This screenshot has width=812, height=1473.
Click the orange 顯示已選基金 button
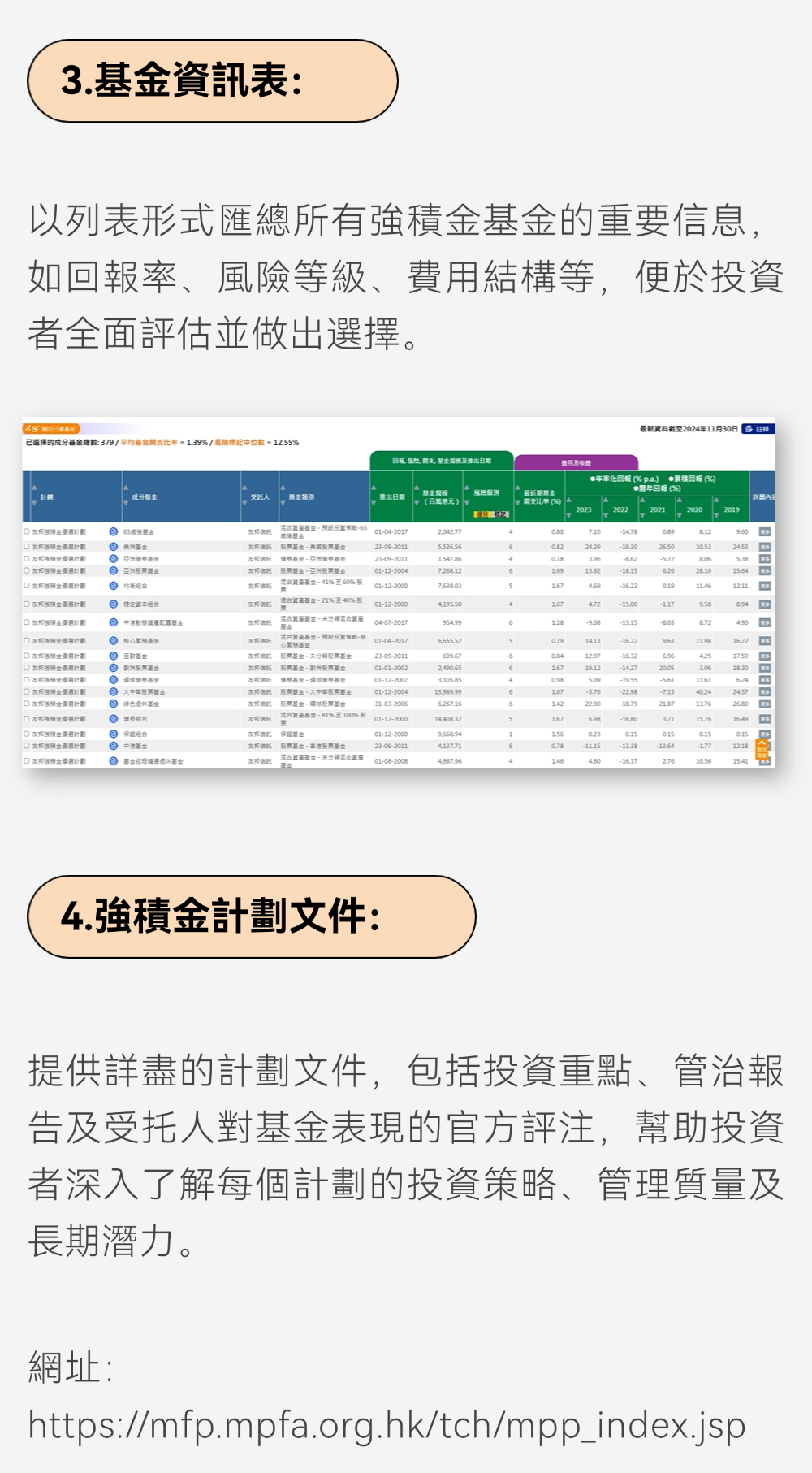(51, 429)
